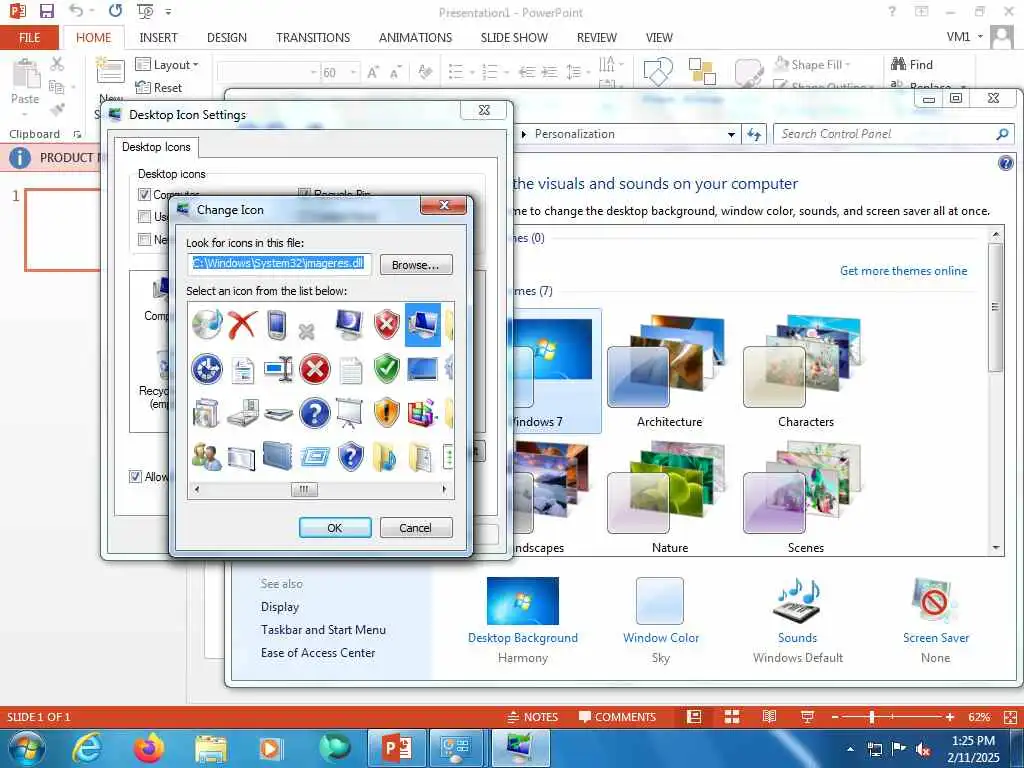Pick the projector screen icon
The height and width of the screenshot is (768, 1024).
tap(349, 413)
